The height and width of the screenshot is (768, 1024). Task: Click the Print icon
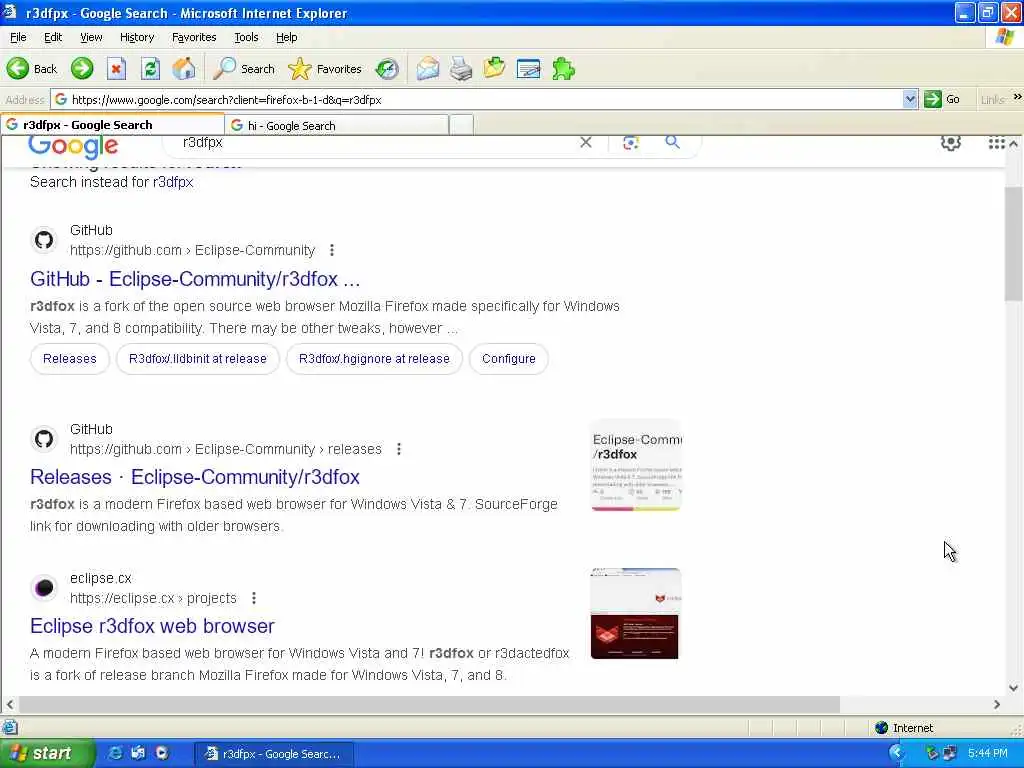(x=461, y=69)
